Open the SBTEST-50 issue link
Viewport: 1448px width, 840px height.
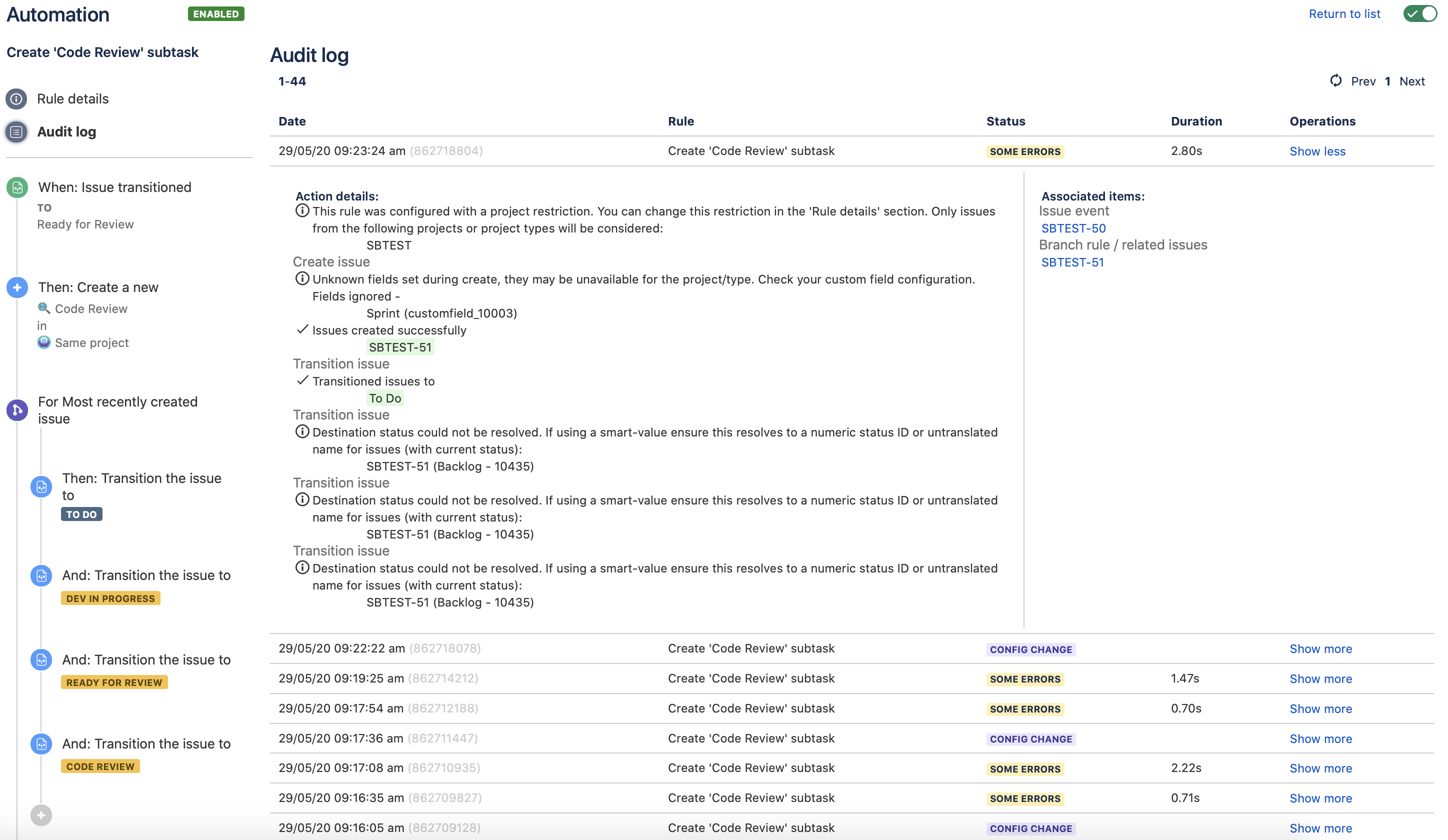pos(1073,227)
